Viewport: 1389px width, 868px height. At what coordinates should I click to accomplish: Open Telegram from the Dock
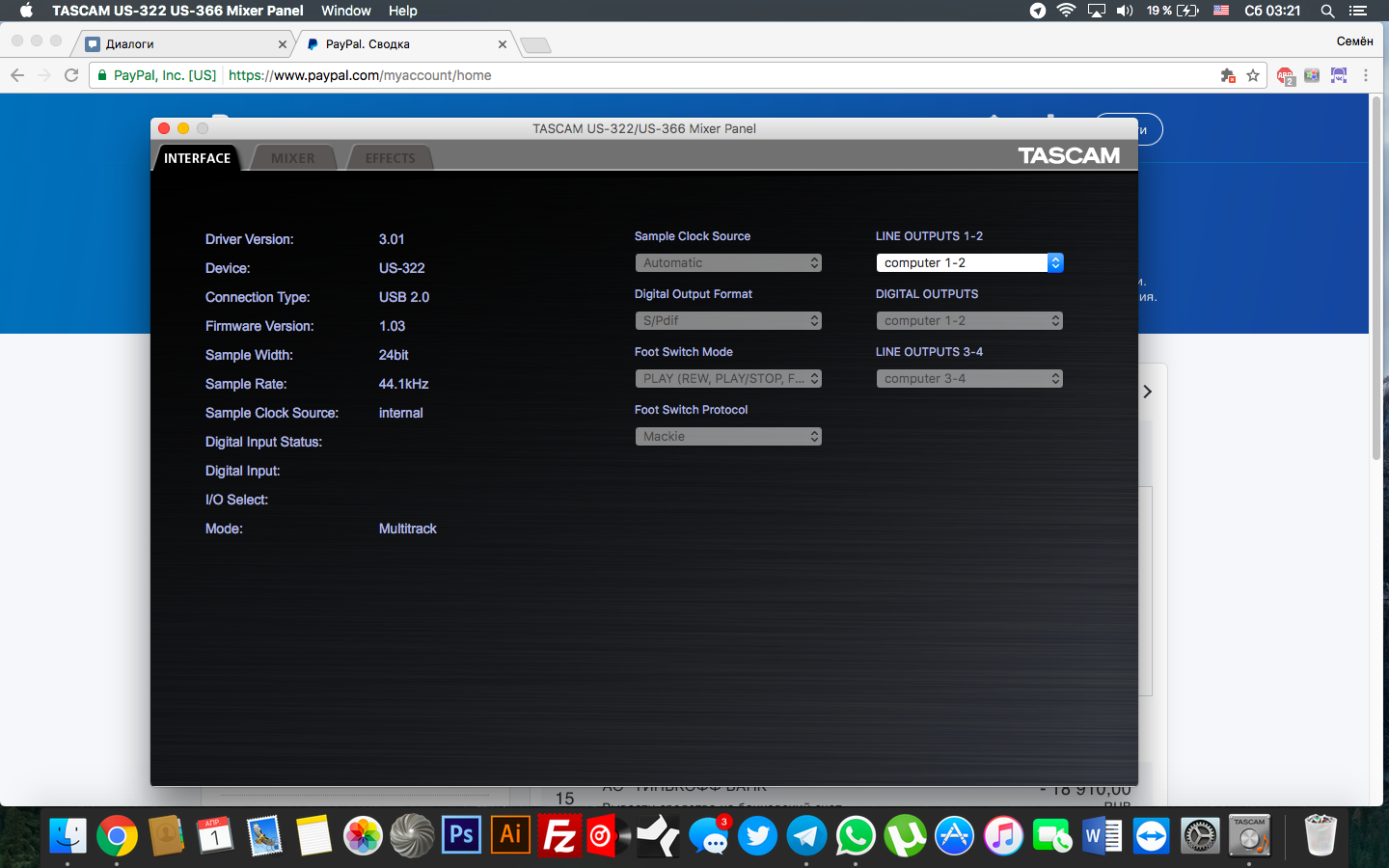pos(806,836)
